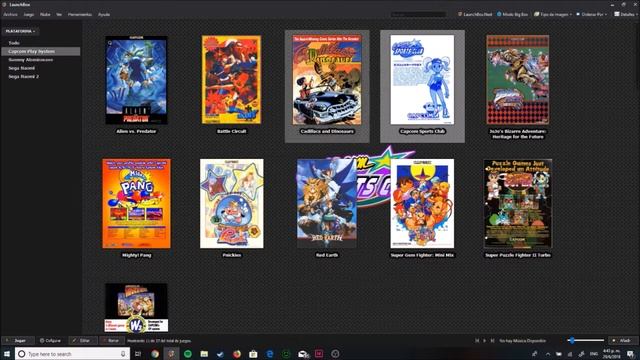This screenshot has height=360, width=640.
Task: Open the notification center icon
Action: pyautogui.click(x=631, y=354)
